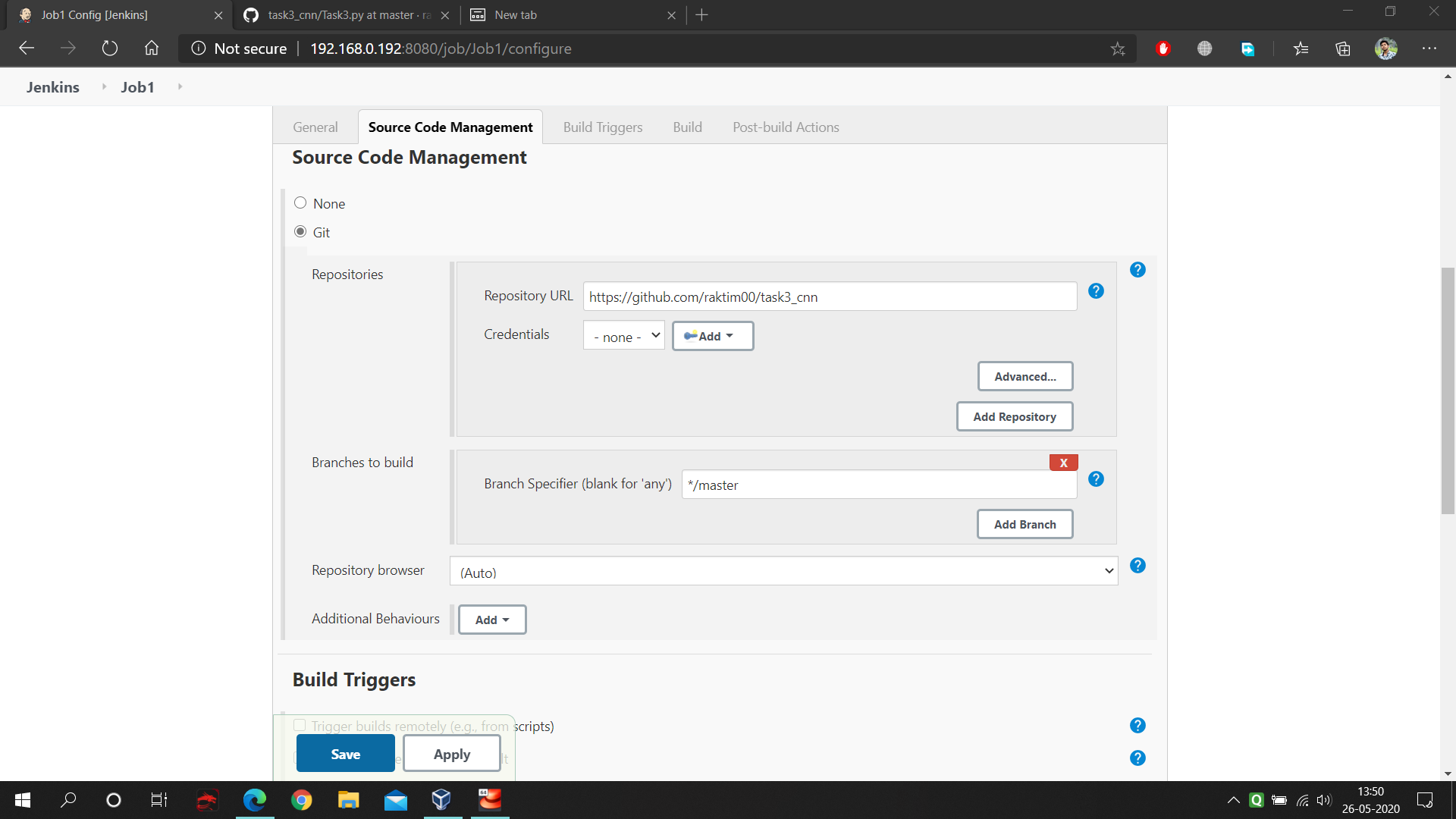Click browser home icon
The image size is (1456, 819).
(152, 49)
